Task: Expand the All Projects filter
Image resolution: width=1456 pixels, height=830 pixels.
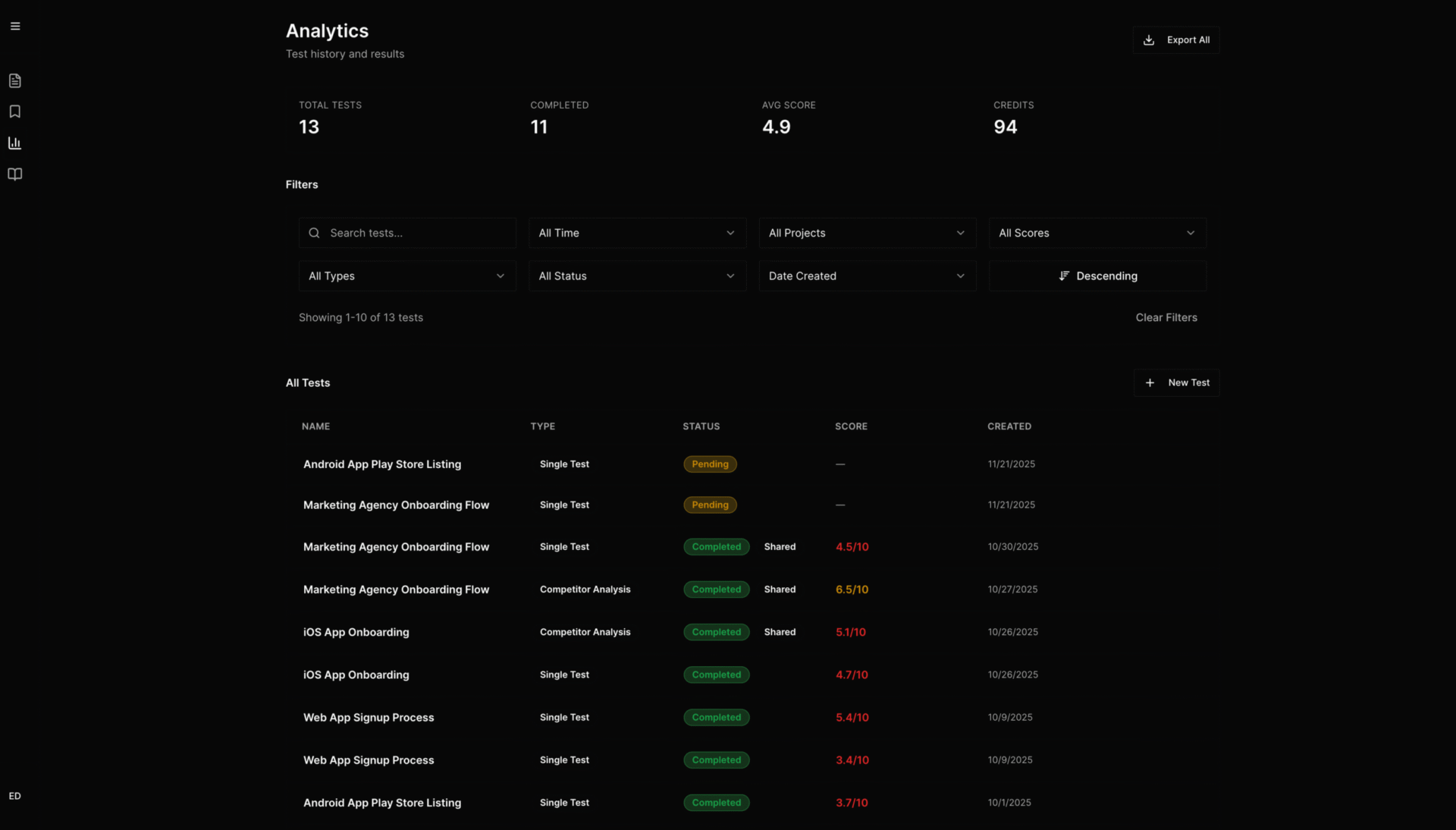Action: tap(867, 233)
